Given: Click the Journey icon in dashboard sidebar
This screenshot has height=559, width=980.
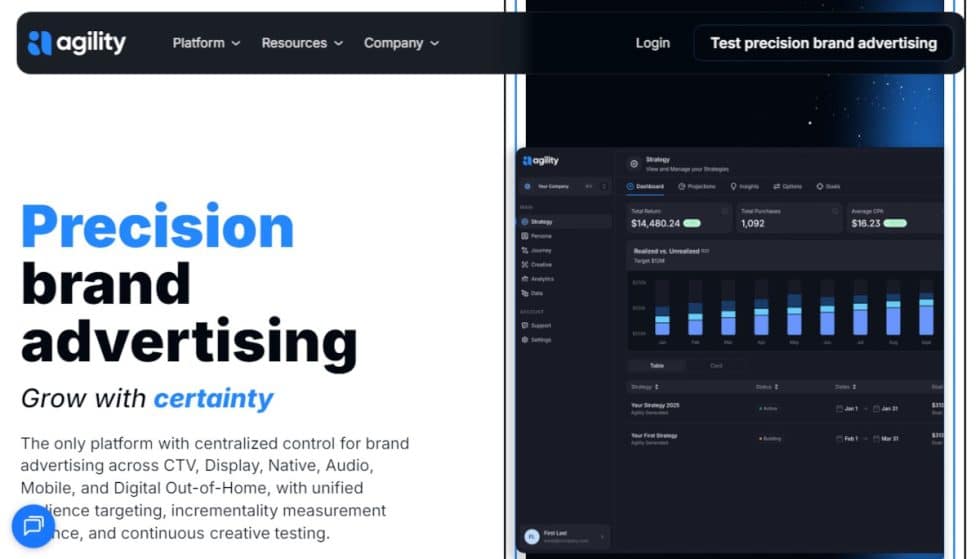Looking at the screenshot, I should (525, 250).
